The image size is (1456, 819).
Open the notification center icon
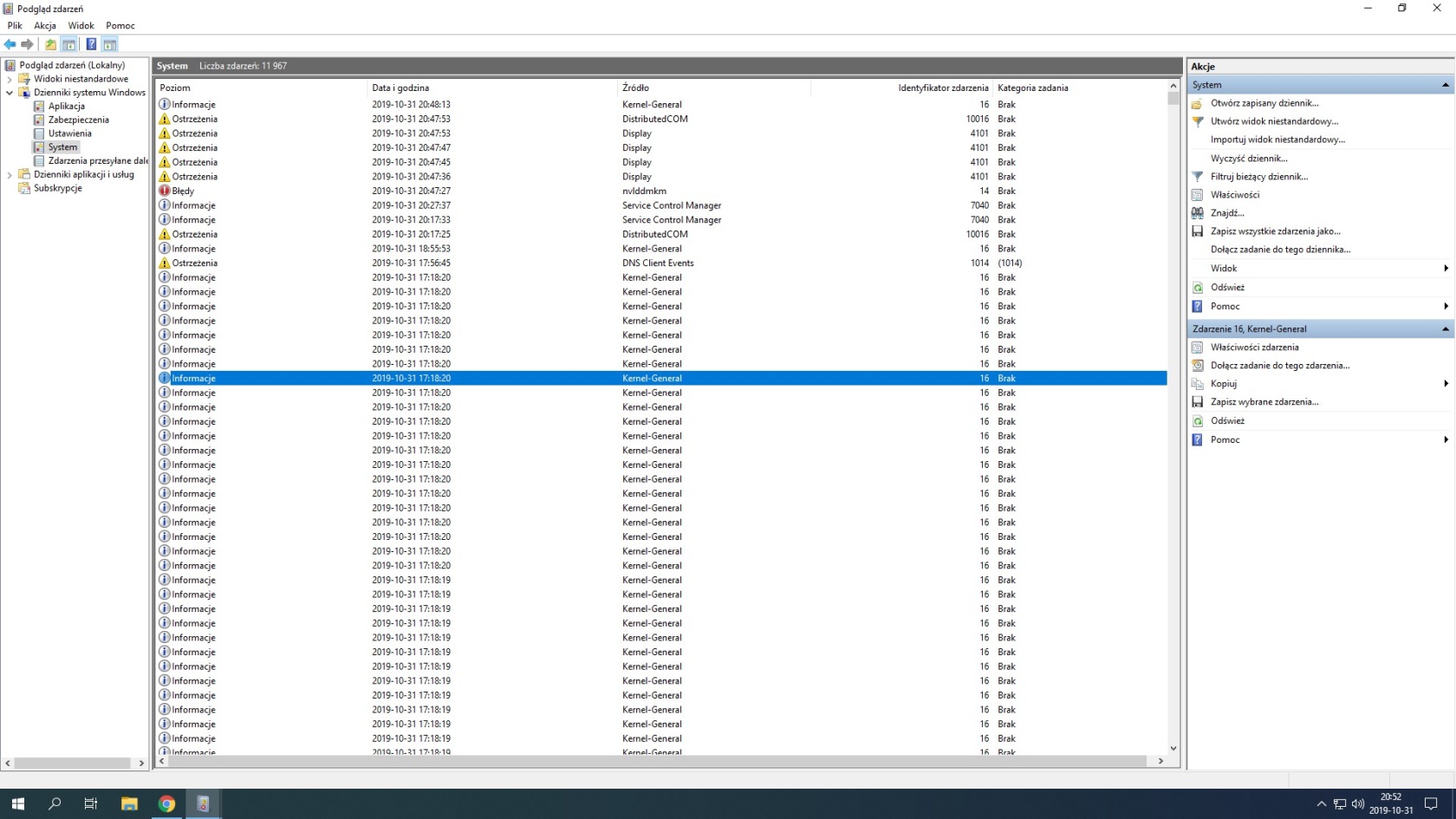tap(1431, 803)
